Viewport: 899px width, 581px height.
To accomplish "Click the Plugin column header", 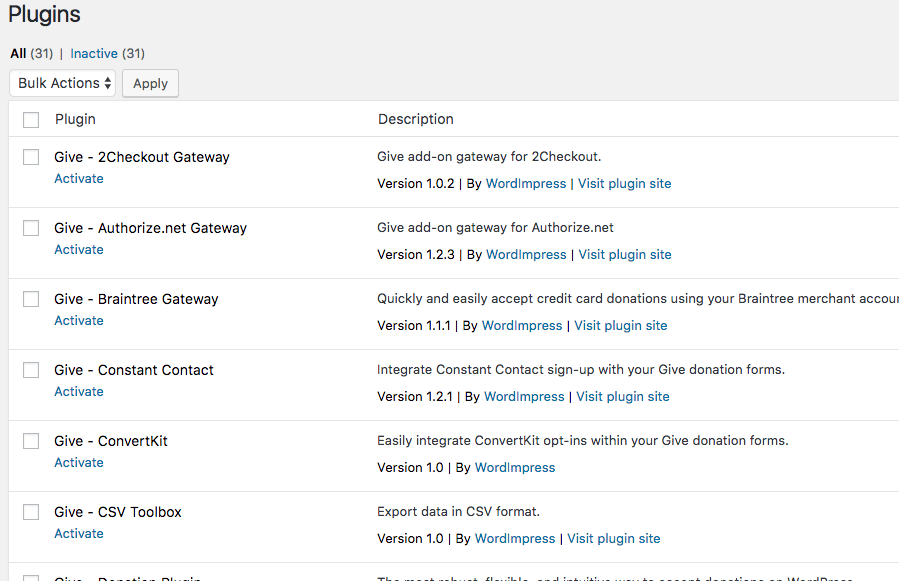I will (x=75, y=119).
